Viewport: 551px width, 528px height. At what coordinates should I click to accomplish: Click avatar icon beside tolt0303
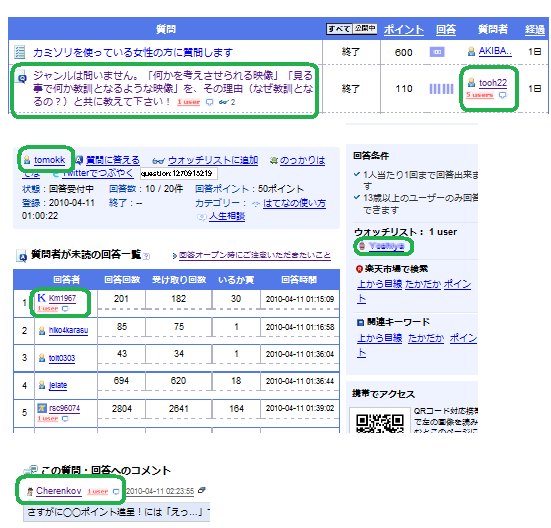(x=42, y=358)
